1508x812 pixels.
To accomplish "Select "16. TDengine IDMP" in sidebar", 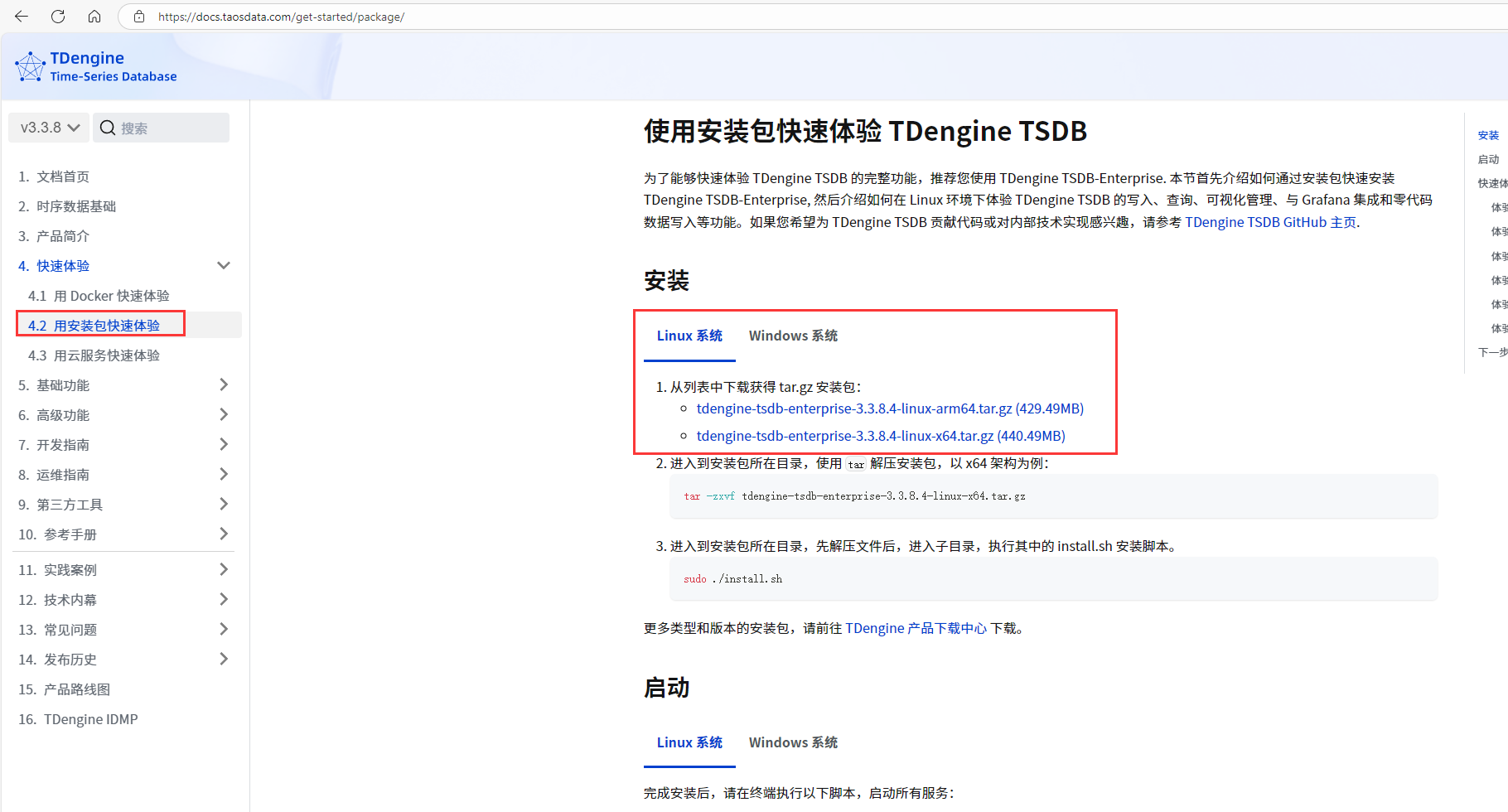I will (90, 719).
